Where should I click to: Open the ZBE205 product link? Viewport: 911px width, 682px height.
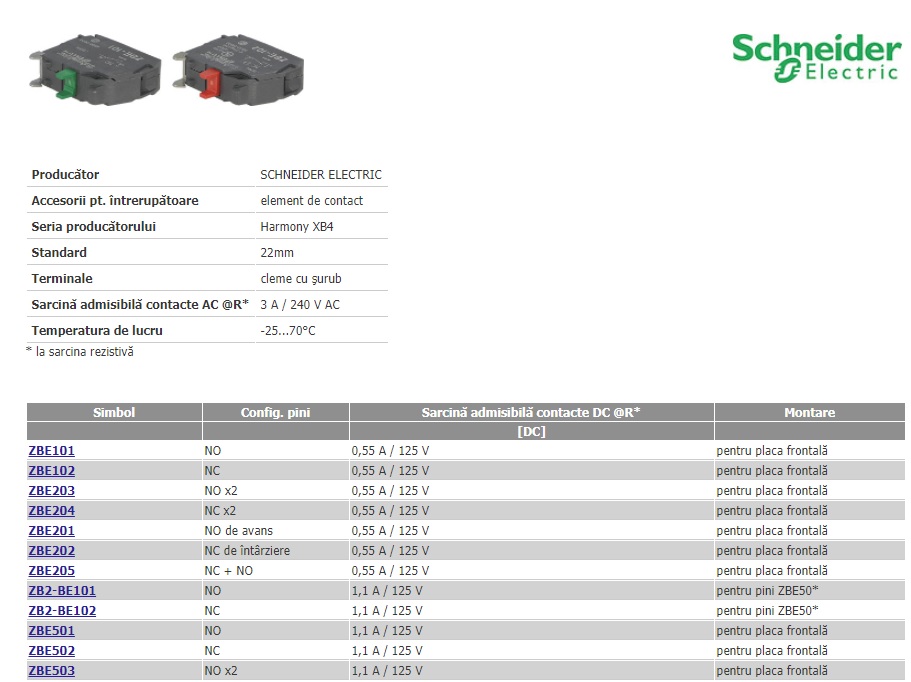tap(52, 571)
